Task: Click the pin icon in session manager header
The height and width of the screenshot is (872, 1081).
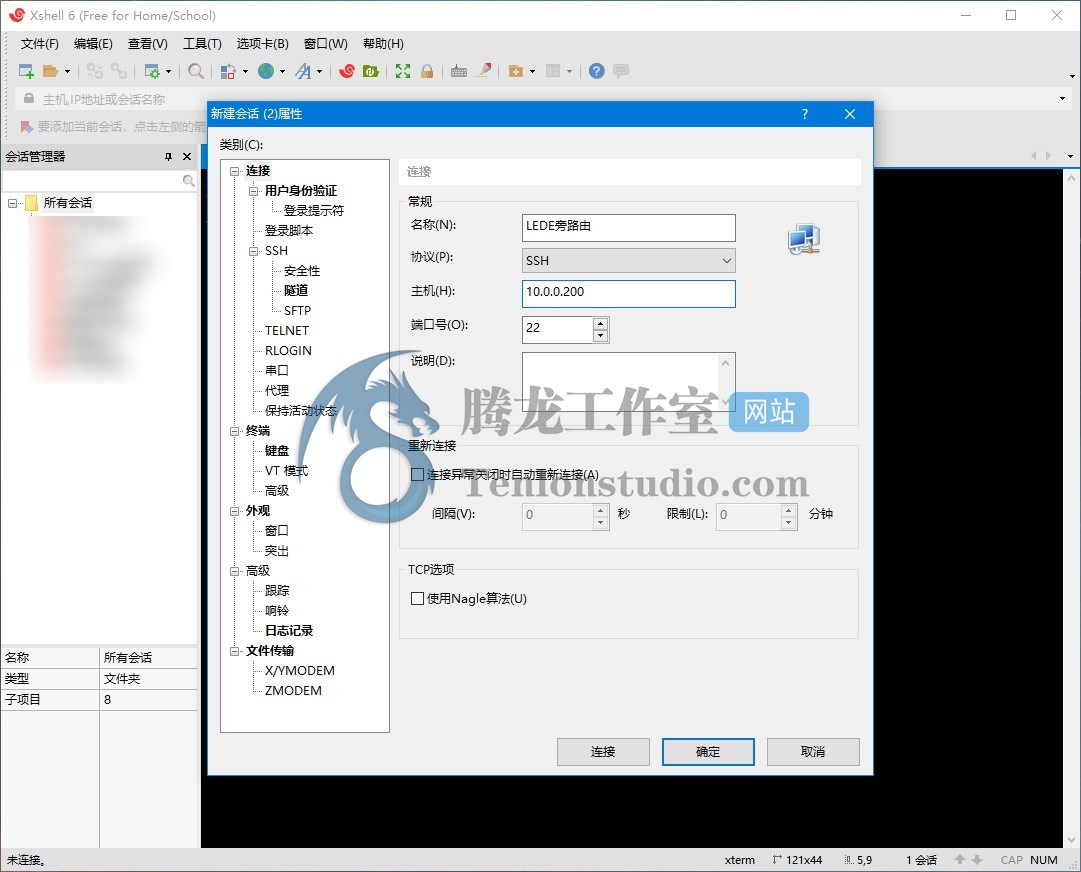Action: point(168,157)
